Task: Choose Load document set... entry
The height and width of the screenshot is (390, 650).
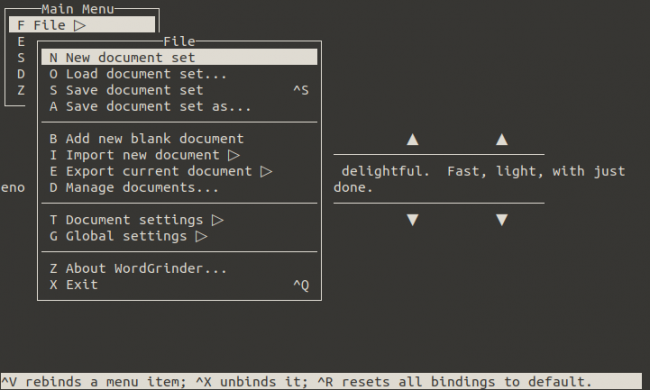Action: point(179,74)
